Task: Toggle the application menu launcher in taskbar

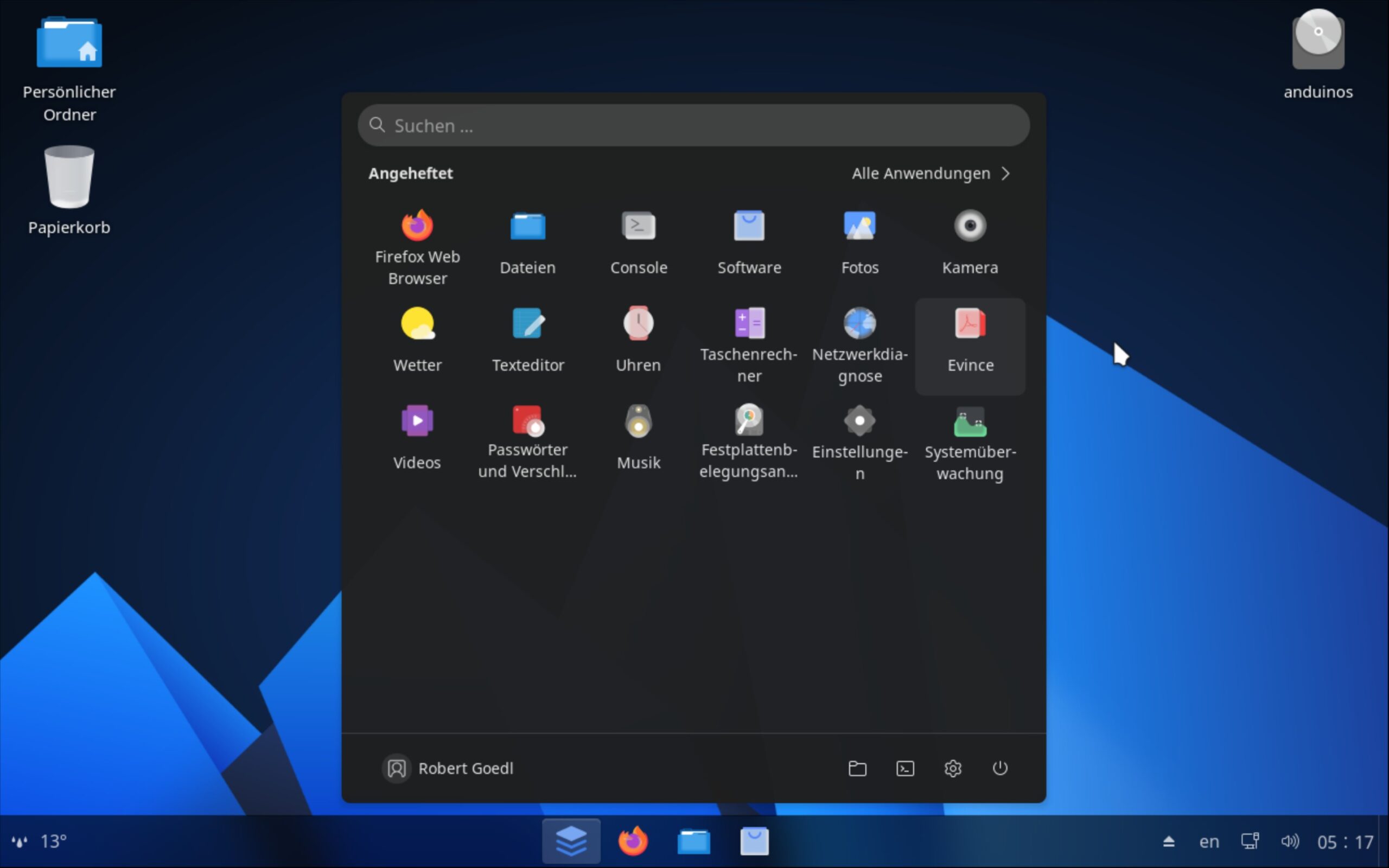Action: point(571,841)
